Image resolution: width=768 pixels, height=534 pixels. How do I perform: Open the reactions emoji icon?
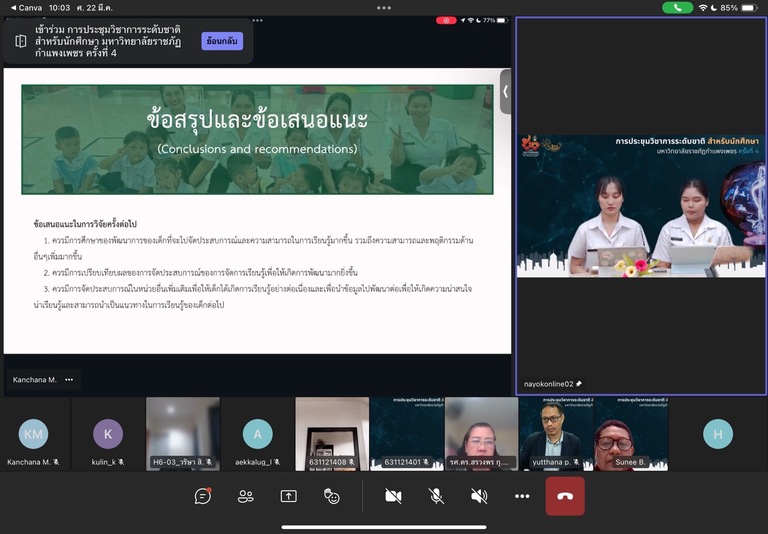pyautogui.click(x=332, y=496)
